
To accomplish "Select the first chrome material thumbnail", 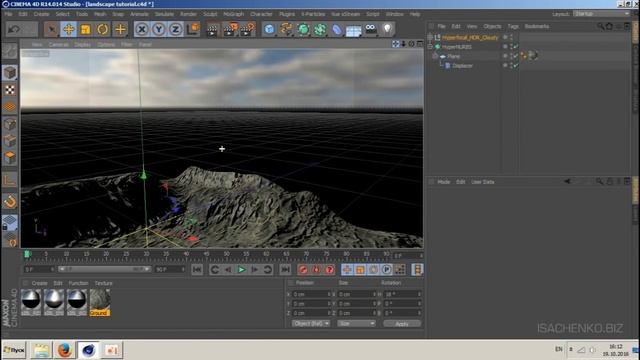I will [x=31, y=302].
